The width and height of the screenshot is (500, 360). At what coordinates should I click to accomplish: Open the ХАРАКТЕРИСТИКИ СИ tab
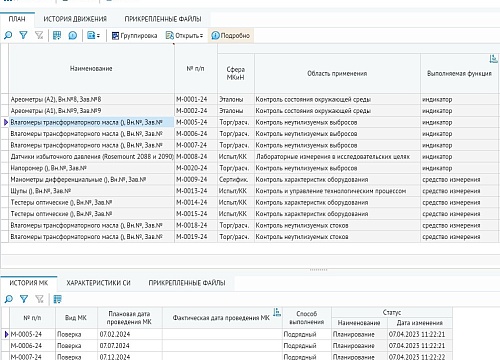click(98, 283)
